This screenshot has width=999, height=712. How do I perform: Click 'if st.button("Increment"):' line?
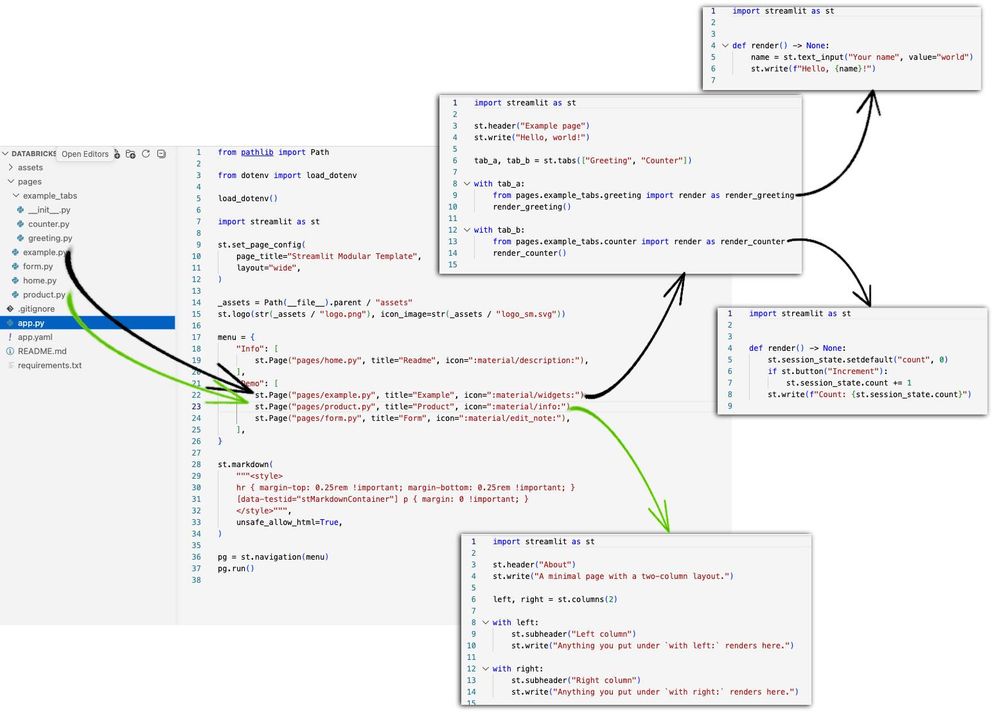click(827, 371)
